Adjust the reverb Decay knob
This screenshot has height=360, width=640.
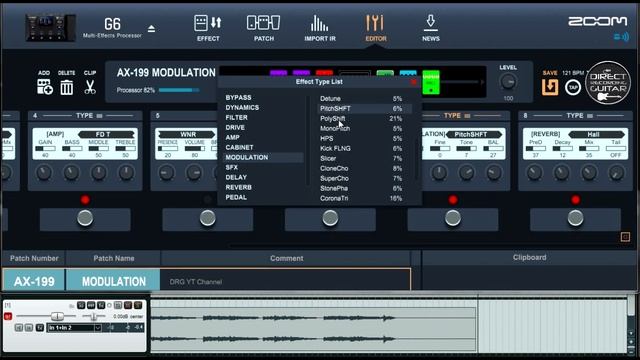point(562,173)
